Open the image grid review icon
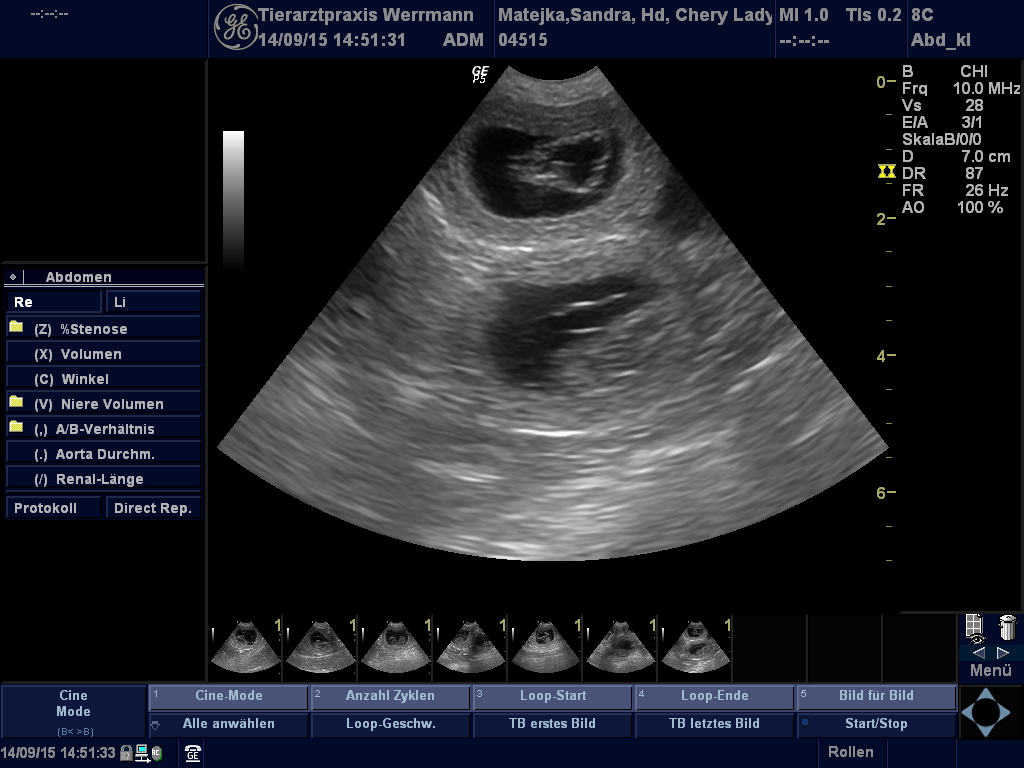The height and width of the screenshot is (768, 1024). (x=976, y=628)
